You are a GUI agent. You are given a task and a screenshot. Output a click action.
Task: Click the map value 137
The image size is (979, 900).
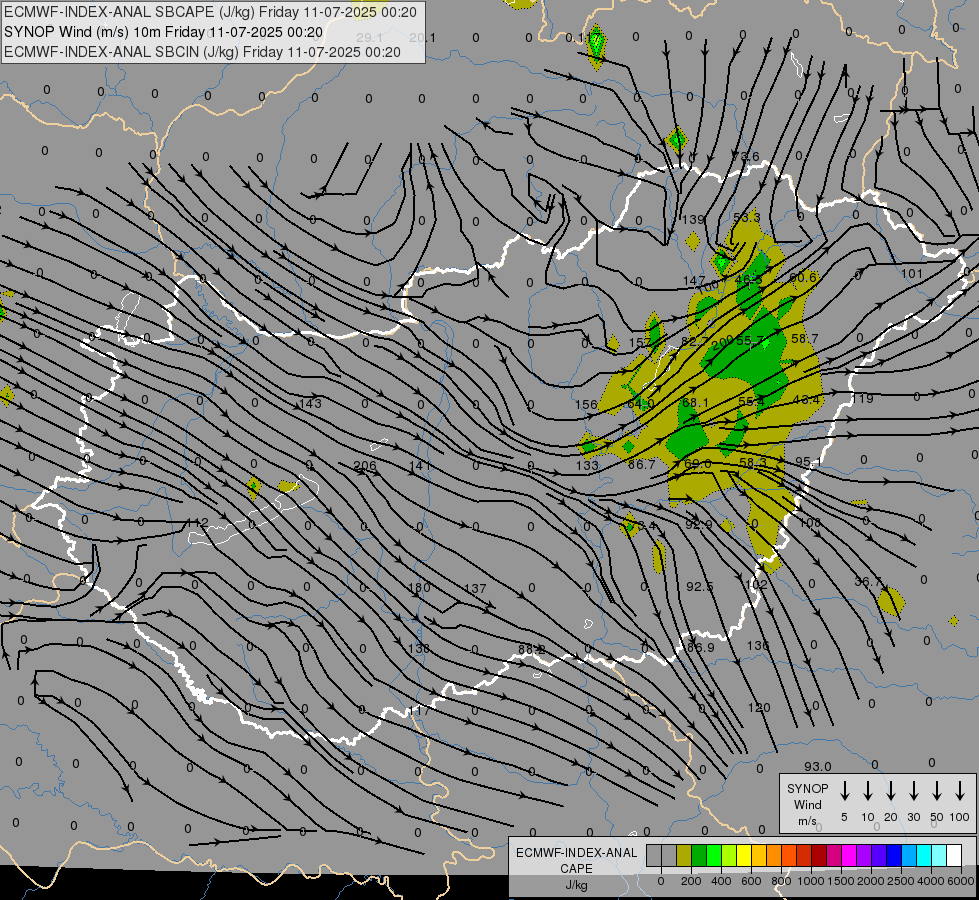coord(475,588)
